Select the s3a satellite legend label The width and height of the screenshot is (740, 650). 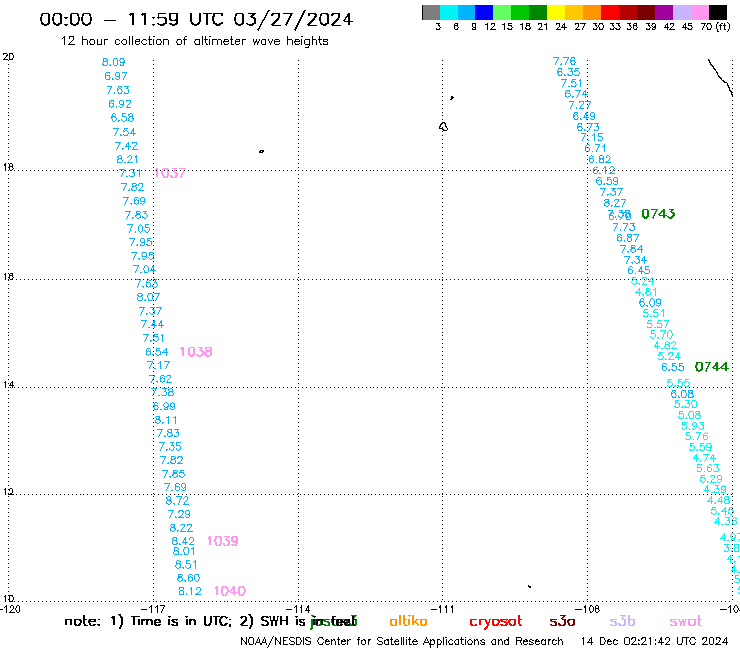pos(562,621)
